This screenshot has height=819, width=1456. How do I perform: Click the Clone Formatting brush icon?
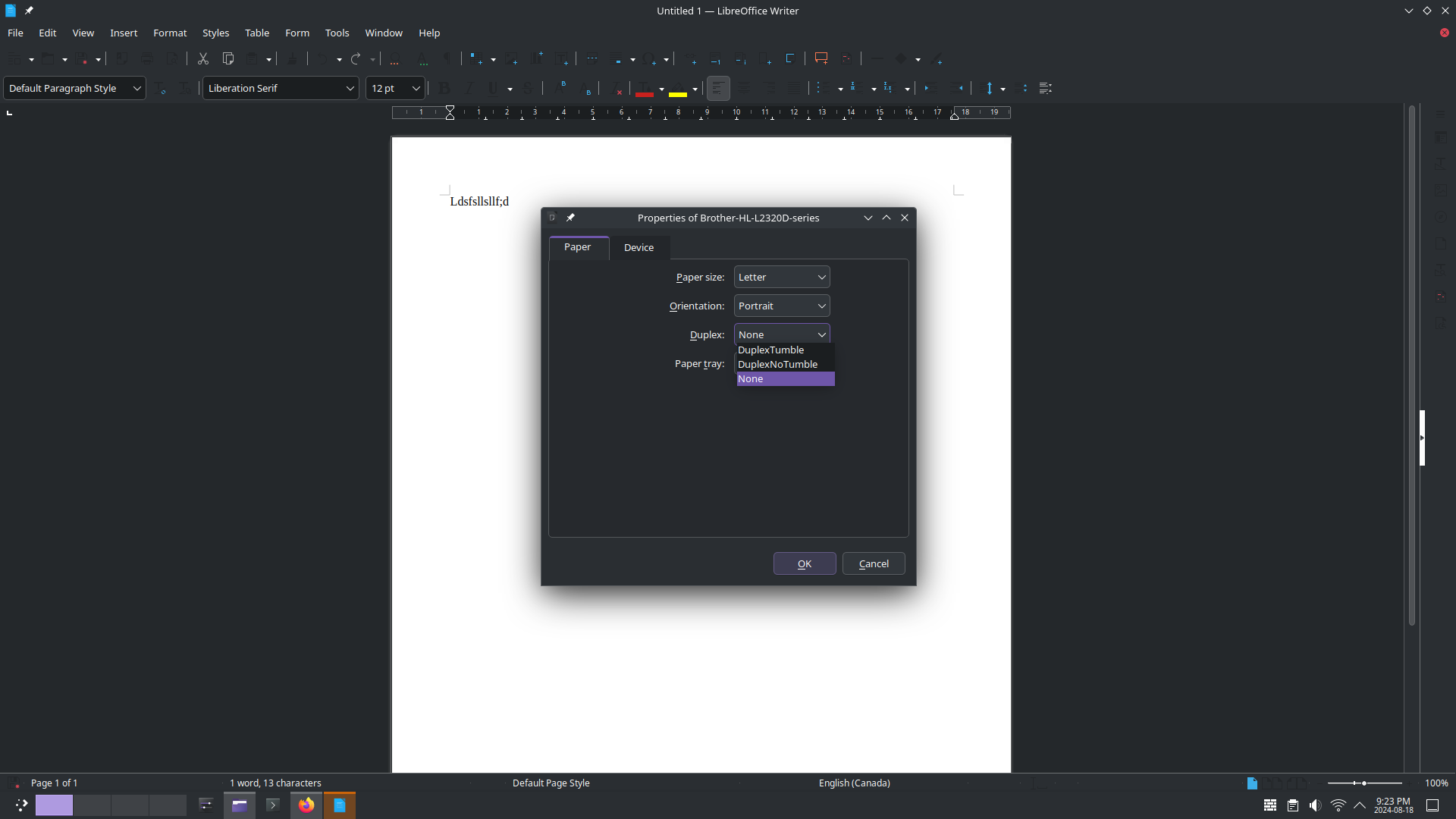pyautogui.click(x=292, y=58)
